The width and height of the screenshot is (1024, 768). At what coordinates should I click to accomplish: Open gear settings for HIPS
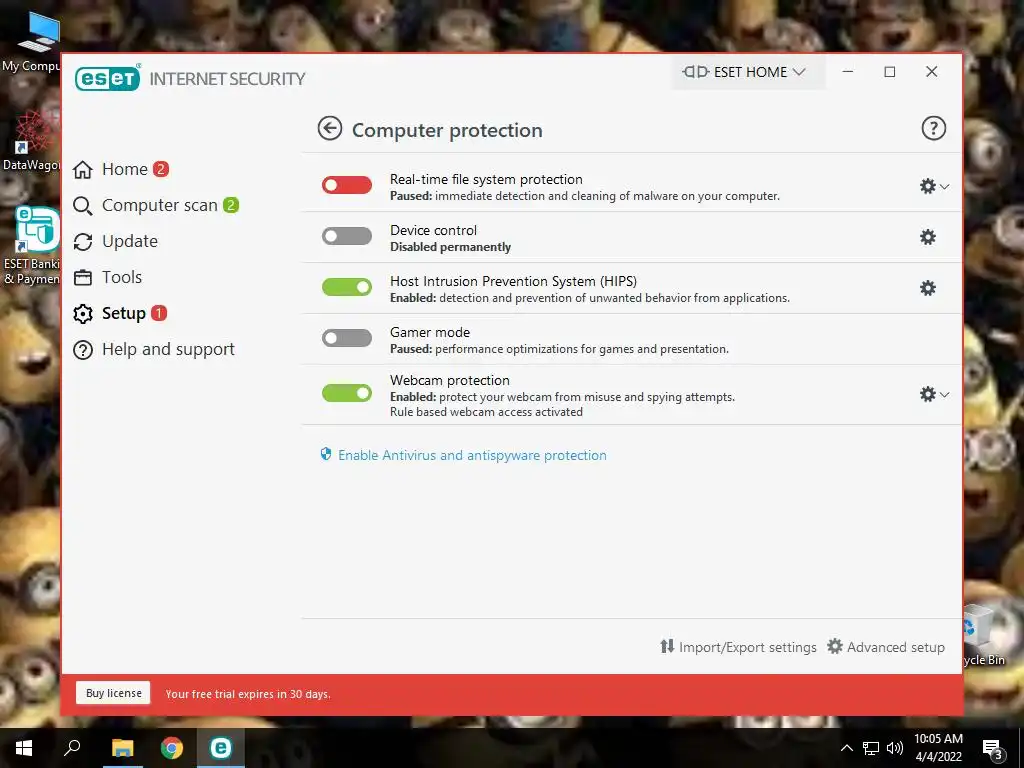point(927,288)
